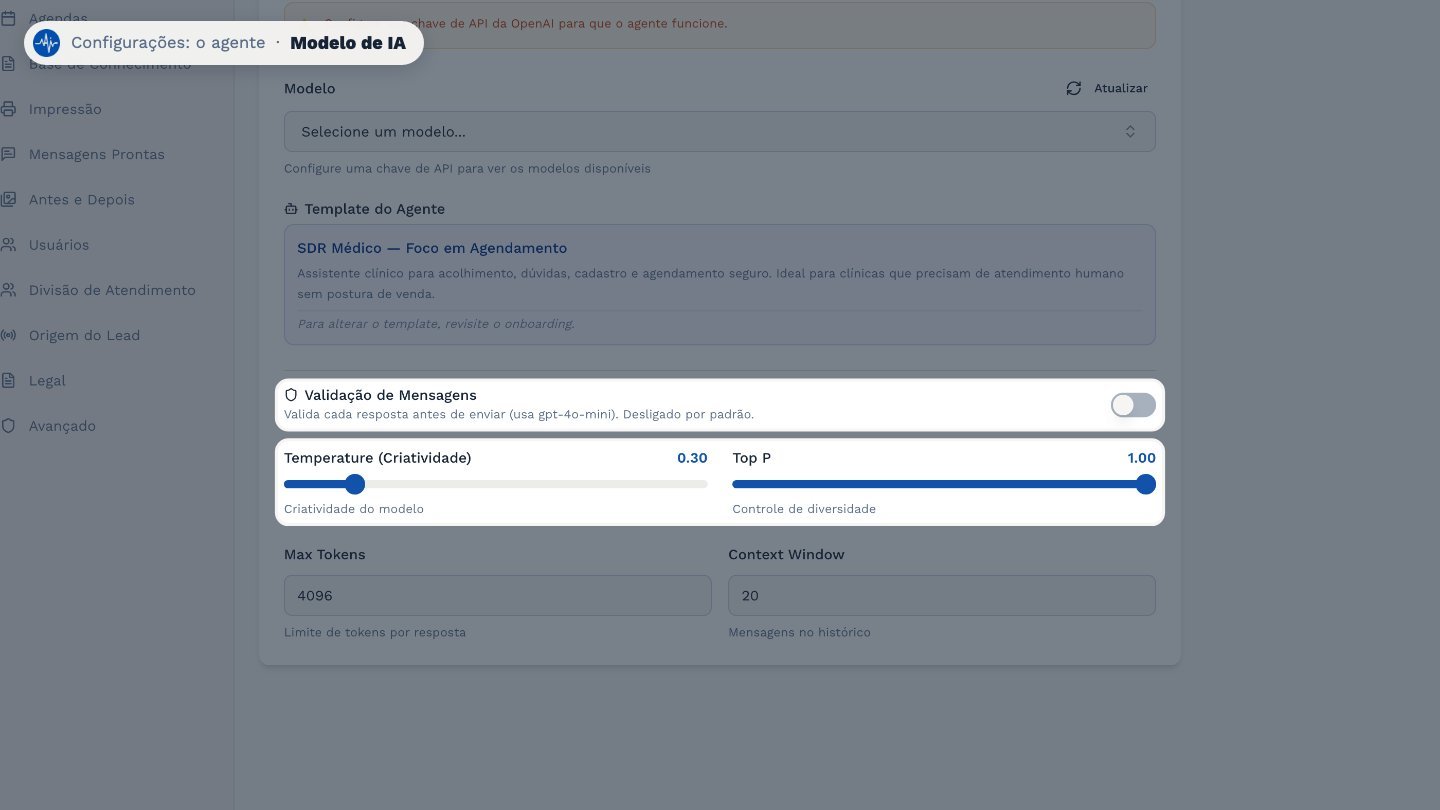Click the Usuários people icon in sidebar
Image resolution: width=1440 pixels, height=810 pixels.
[x=8, y=245]
